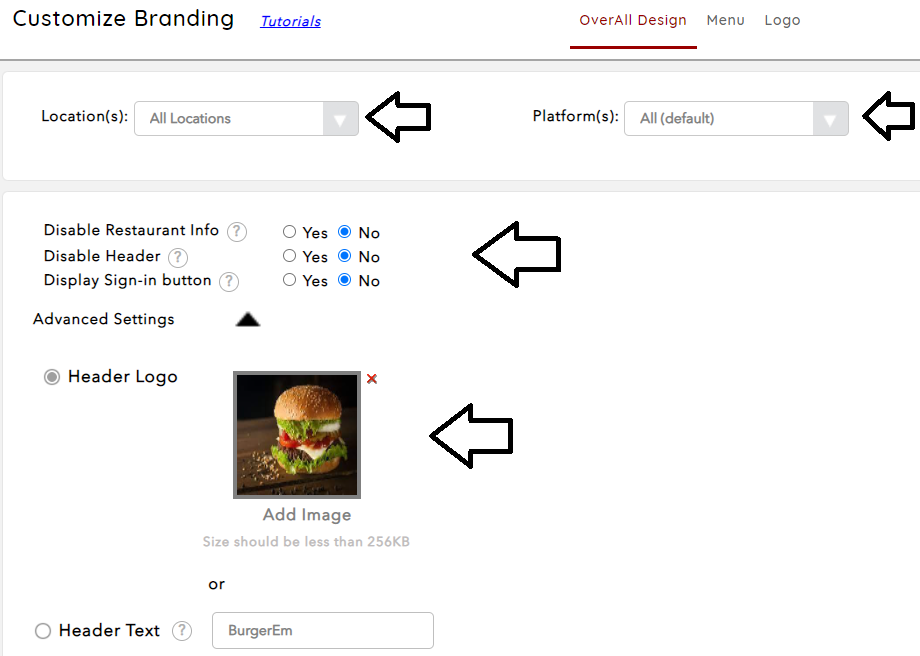Click help icon beside Header Text

coord(182,631)
